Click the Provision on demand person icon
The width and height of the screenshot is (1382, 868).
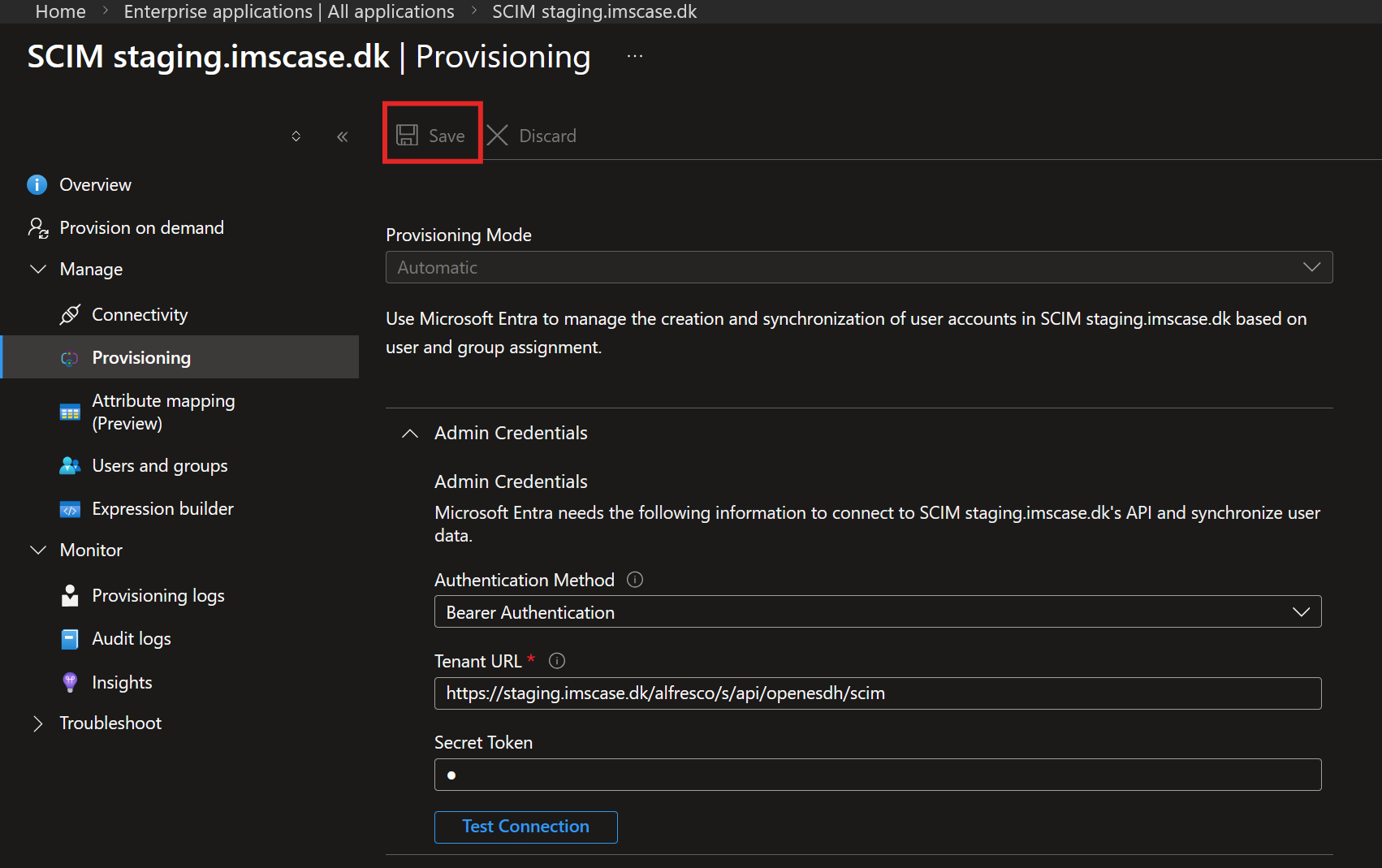click(38, 227)
